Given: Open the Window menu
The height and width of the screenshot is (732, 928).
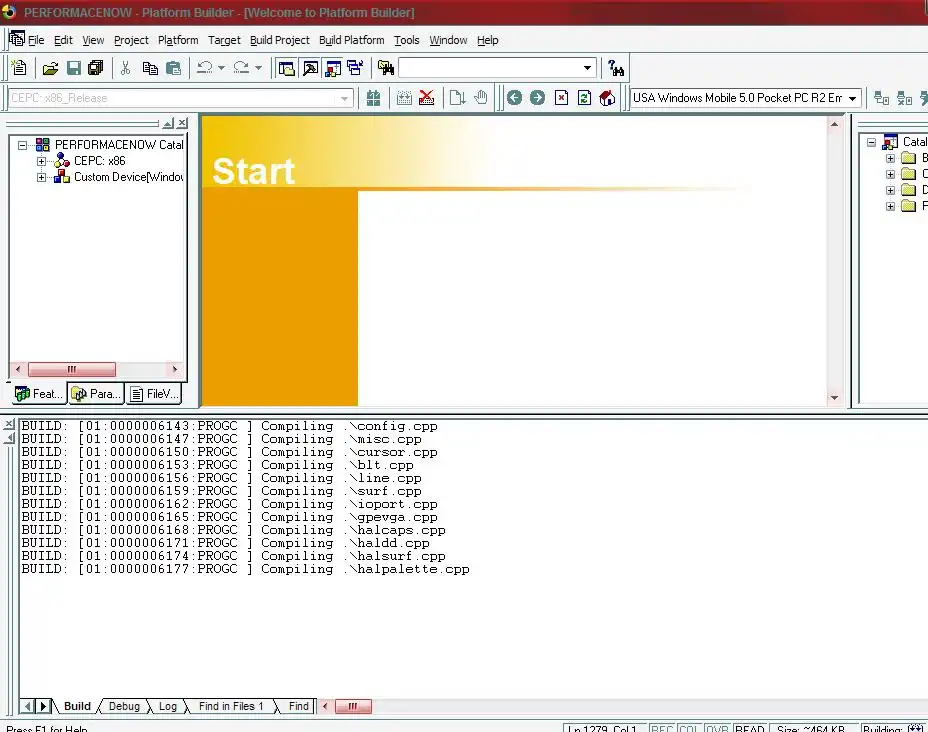Looking at the screenshot, I should tap(449, 40).
